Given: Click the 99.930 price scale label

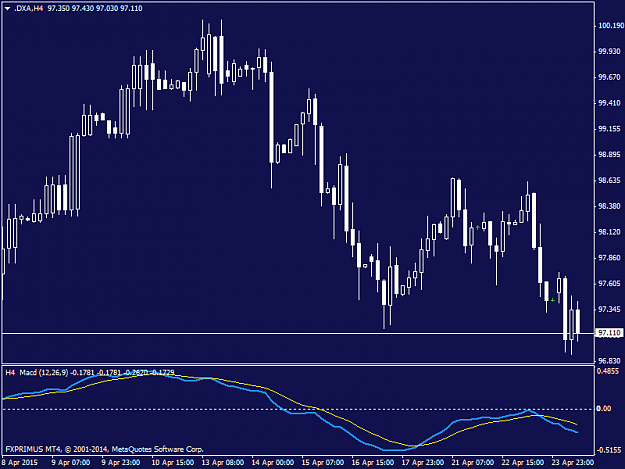Looking at the screenshot, I should click(609, 51).
